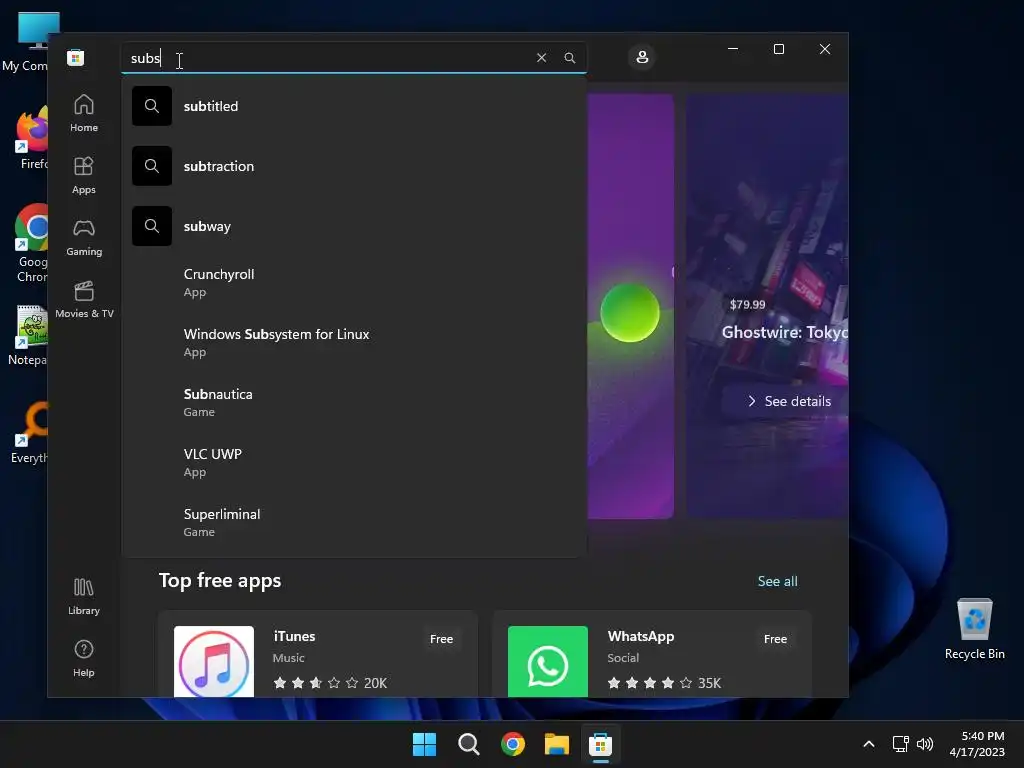The image size is (1024, 768).
Task: Open the Recycle Bin desktop icon
Action: (974, 629)
